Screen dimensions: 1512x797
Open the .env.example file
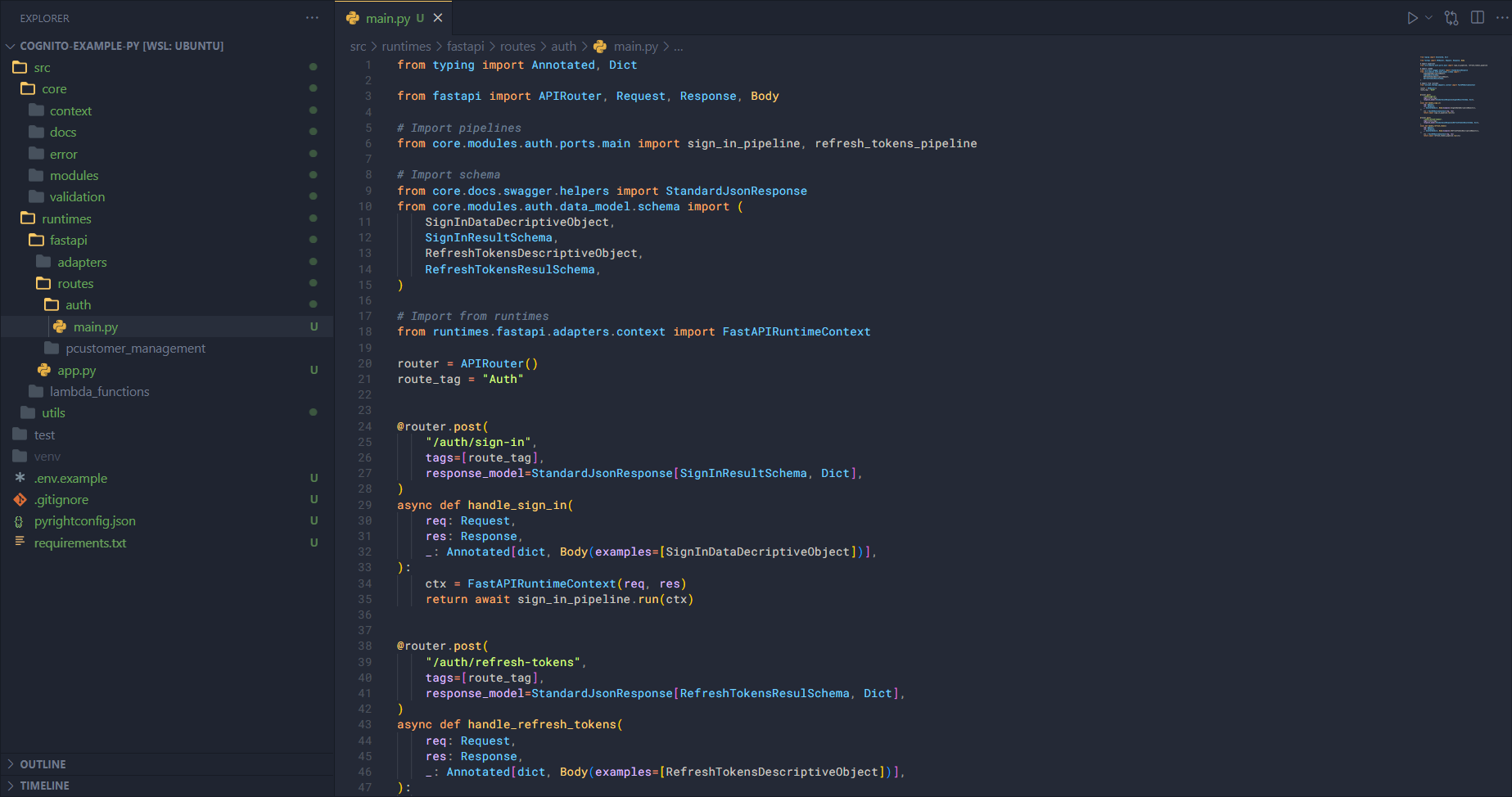(x=70, y=479)
